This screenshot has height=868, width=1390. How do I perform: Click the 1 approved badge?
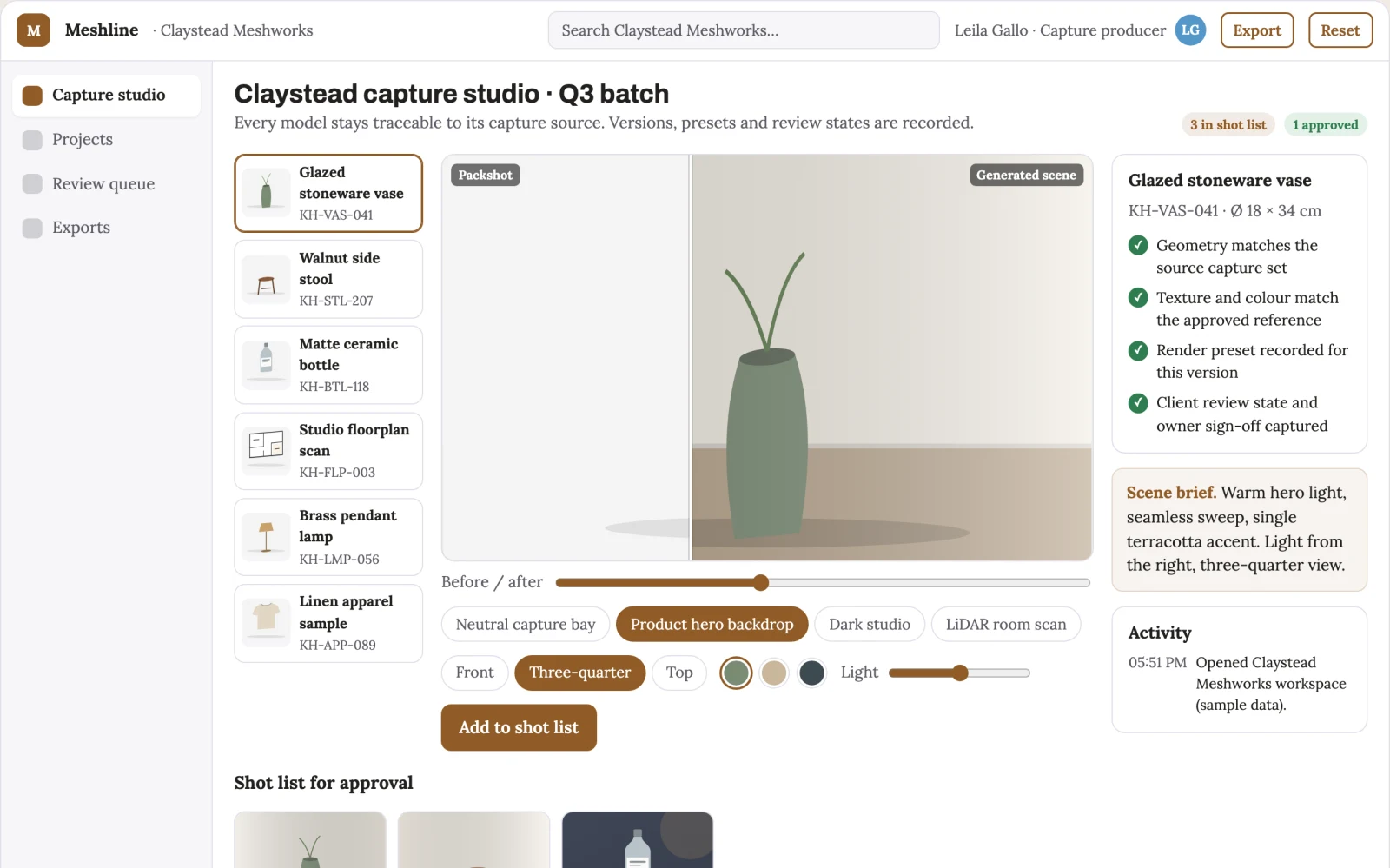pos(1325,125)
